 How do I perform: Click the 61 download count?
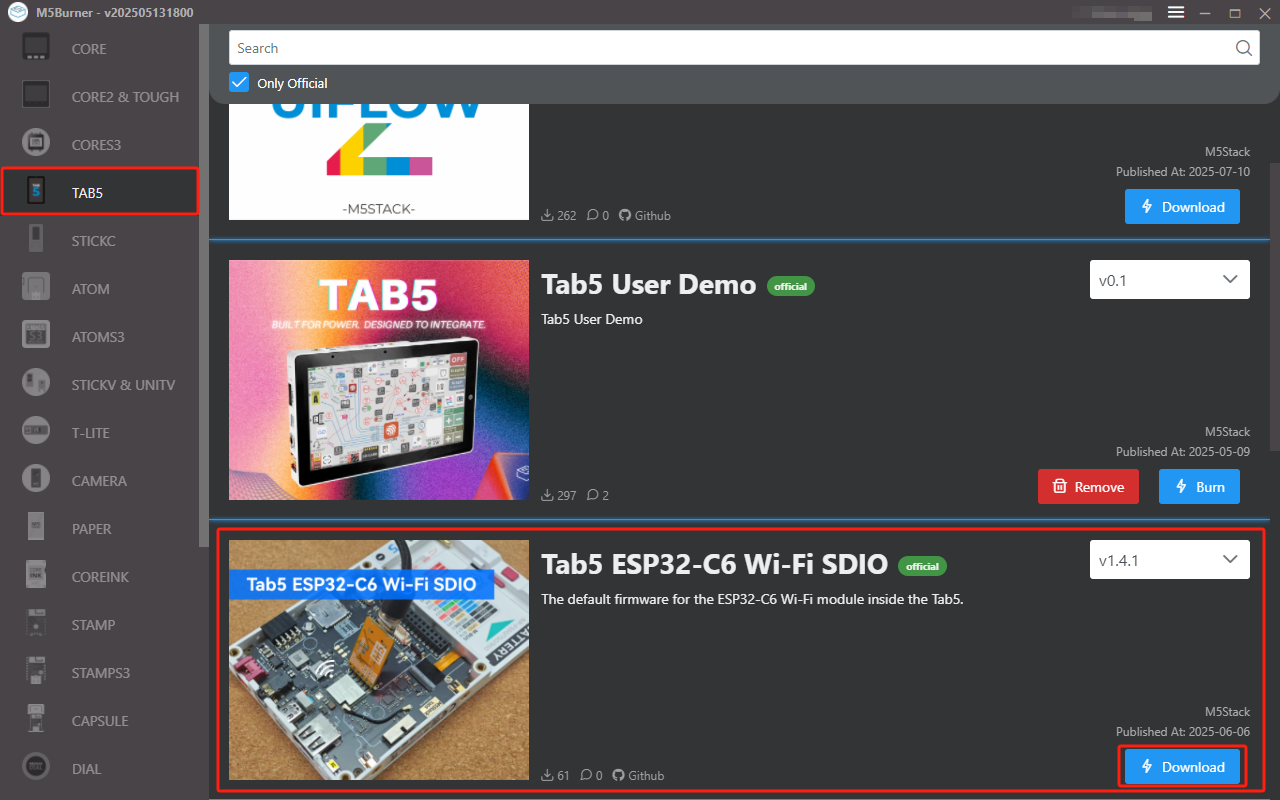(556, 775)
